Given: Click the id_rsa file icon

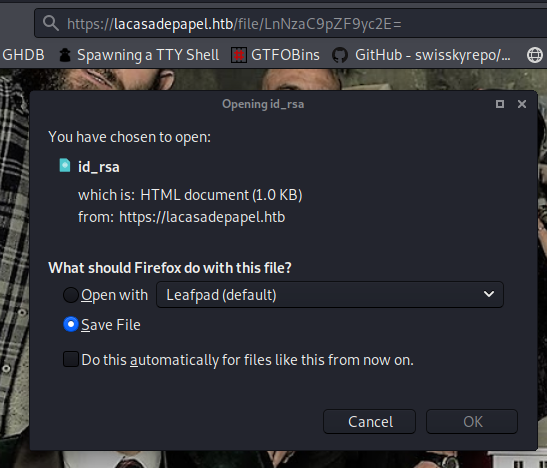Looking at the screenshot, I should click(x=65, y=166).
